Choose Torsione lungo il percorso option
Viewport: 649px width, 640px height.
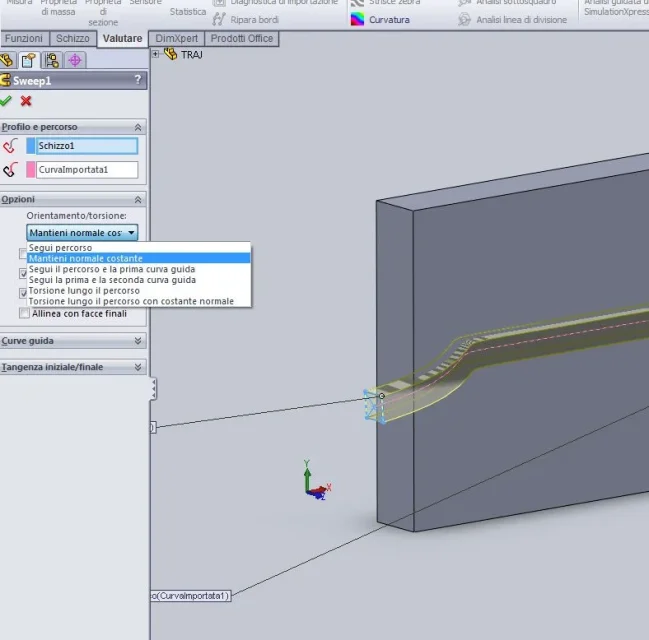tap(139, 291)
